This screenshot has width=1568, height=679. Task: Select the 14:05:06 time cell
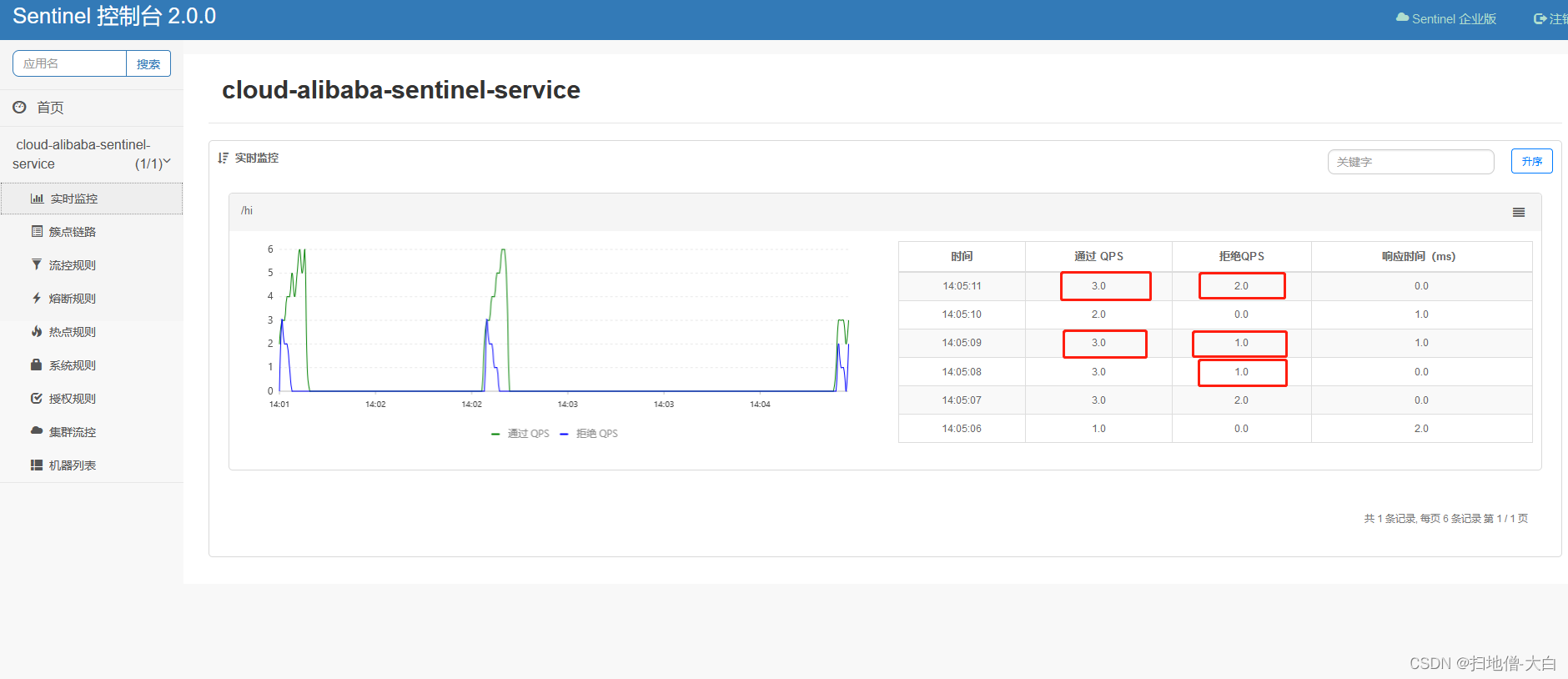click(962, 429)
